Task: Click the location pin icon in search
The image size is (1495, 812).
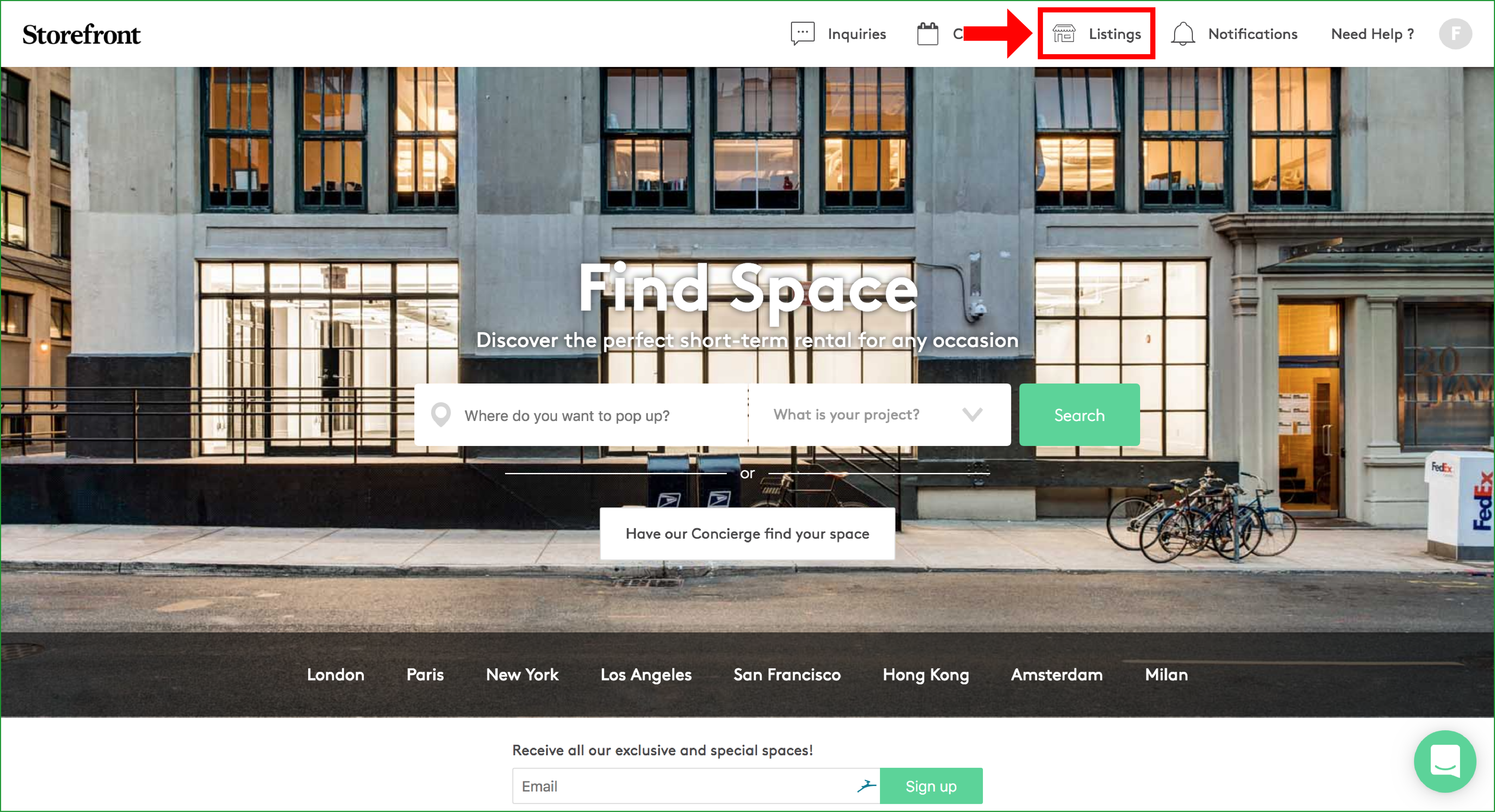Action: click(x=441, y=415)
